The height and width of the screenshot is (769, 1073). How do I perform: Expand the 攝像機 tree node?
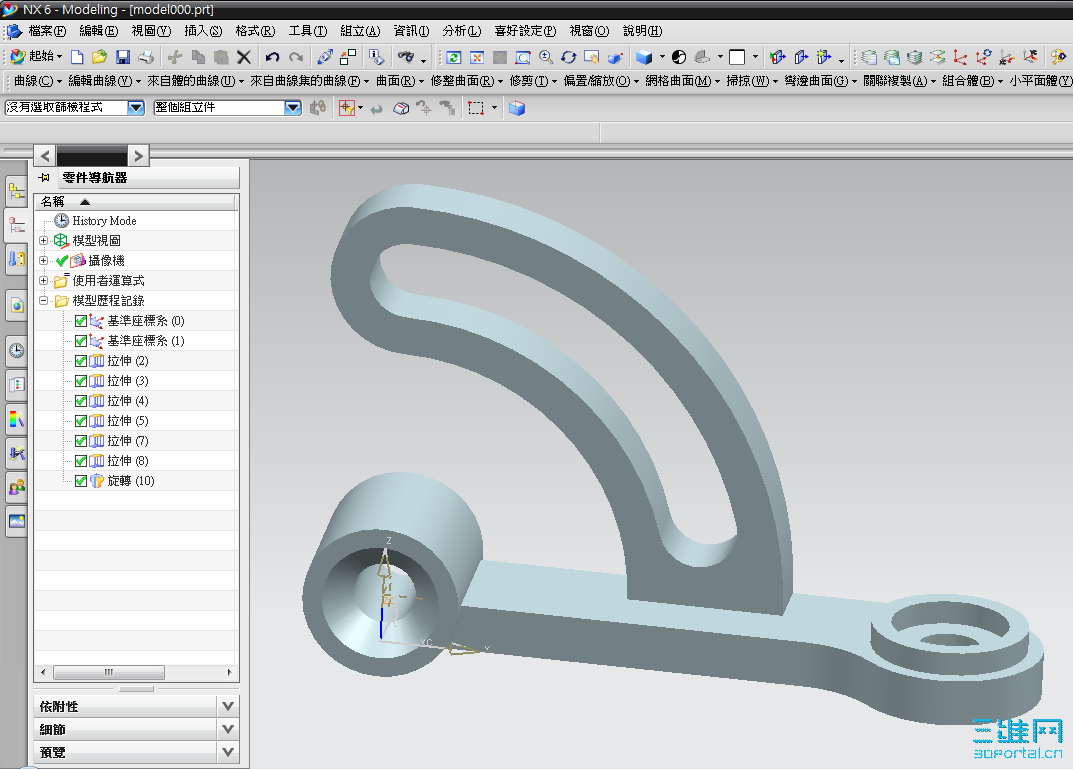click(x=43, y=260)
